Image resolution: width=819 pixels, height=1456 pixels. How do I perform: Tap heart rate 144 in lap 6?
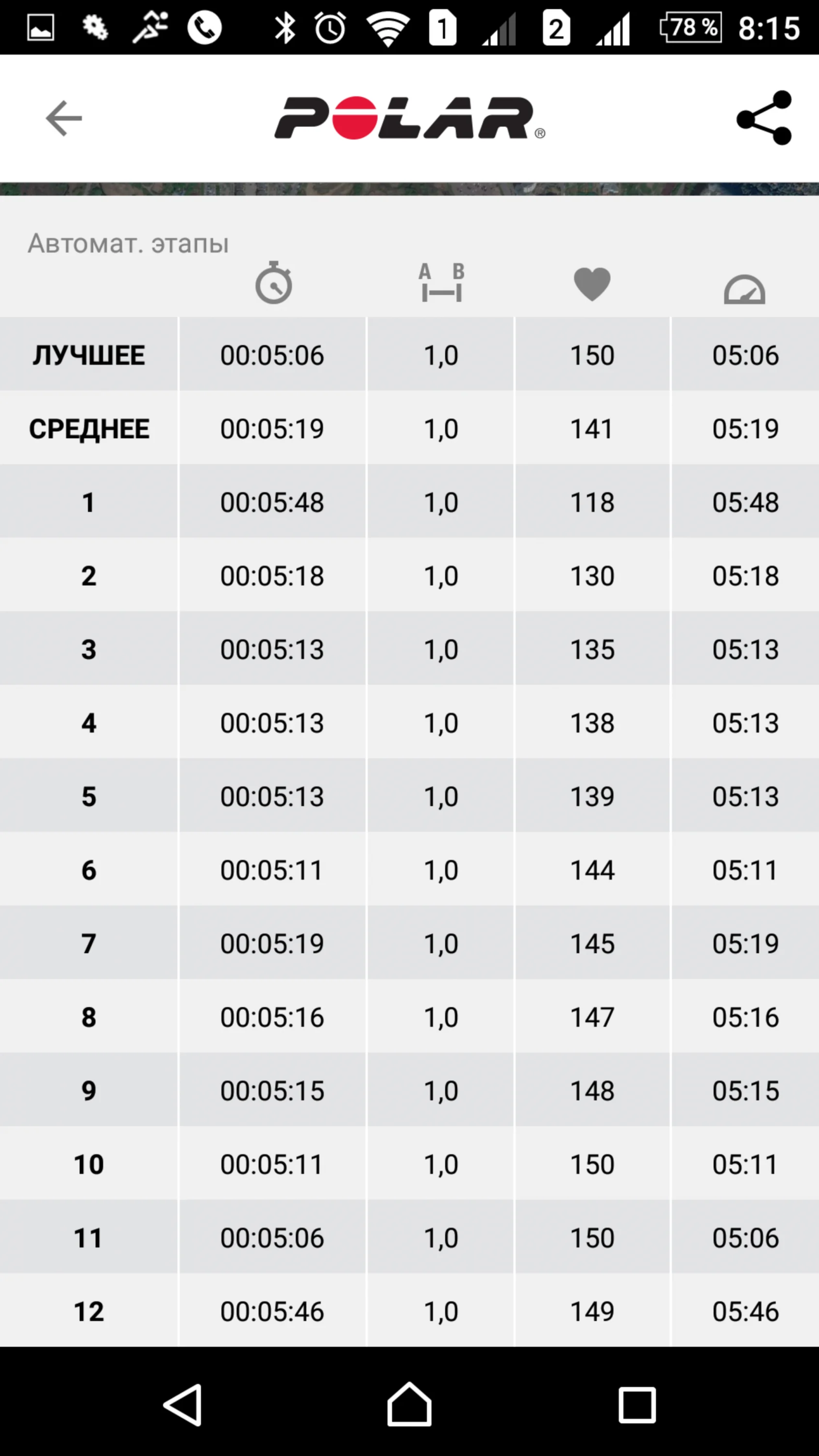coord(592,870)
